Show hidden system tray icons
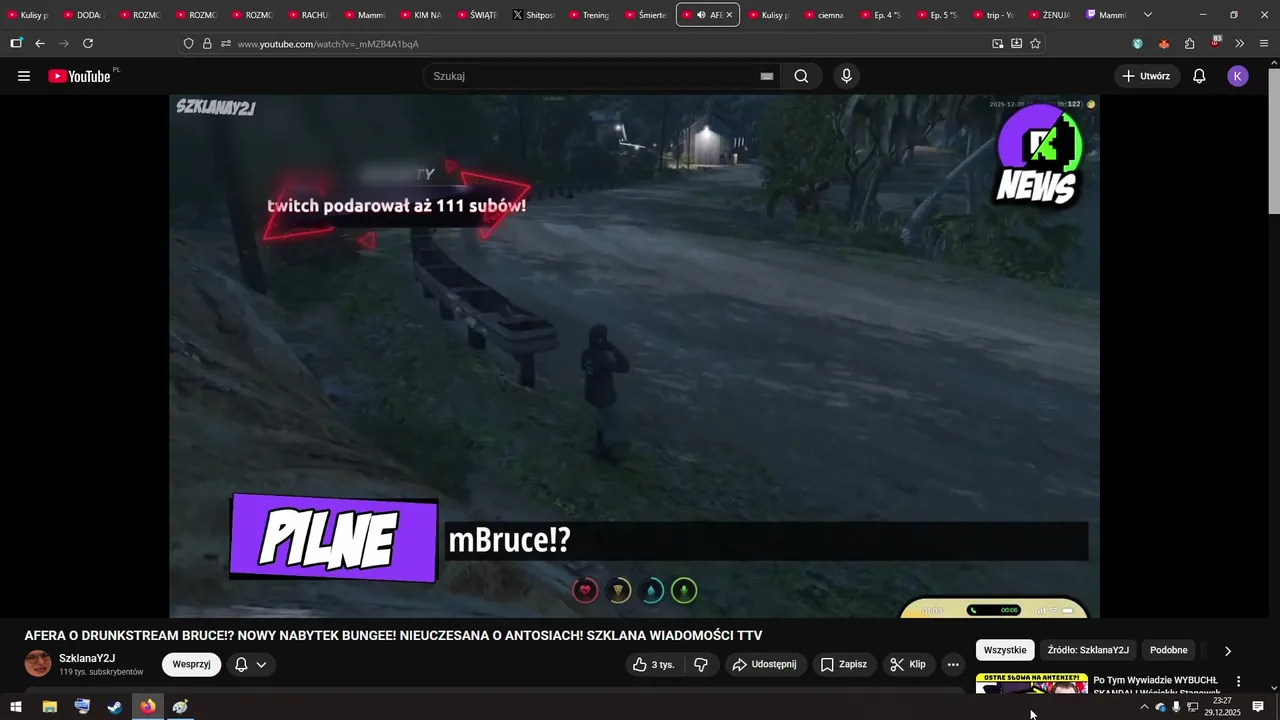This screenshot has height=720, width=1280. coord(1144,707)
